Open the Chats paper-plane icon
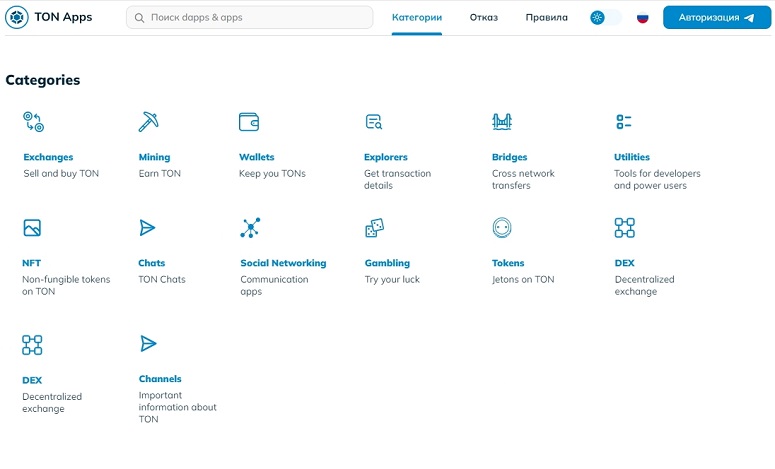This screenshot has height=469, width=775. pyautogui.click(x=147, y=228)
